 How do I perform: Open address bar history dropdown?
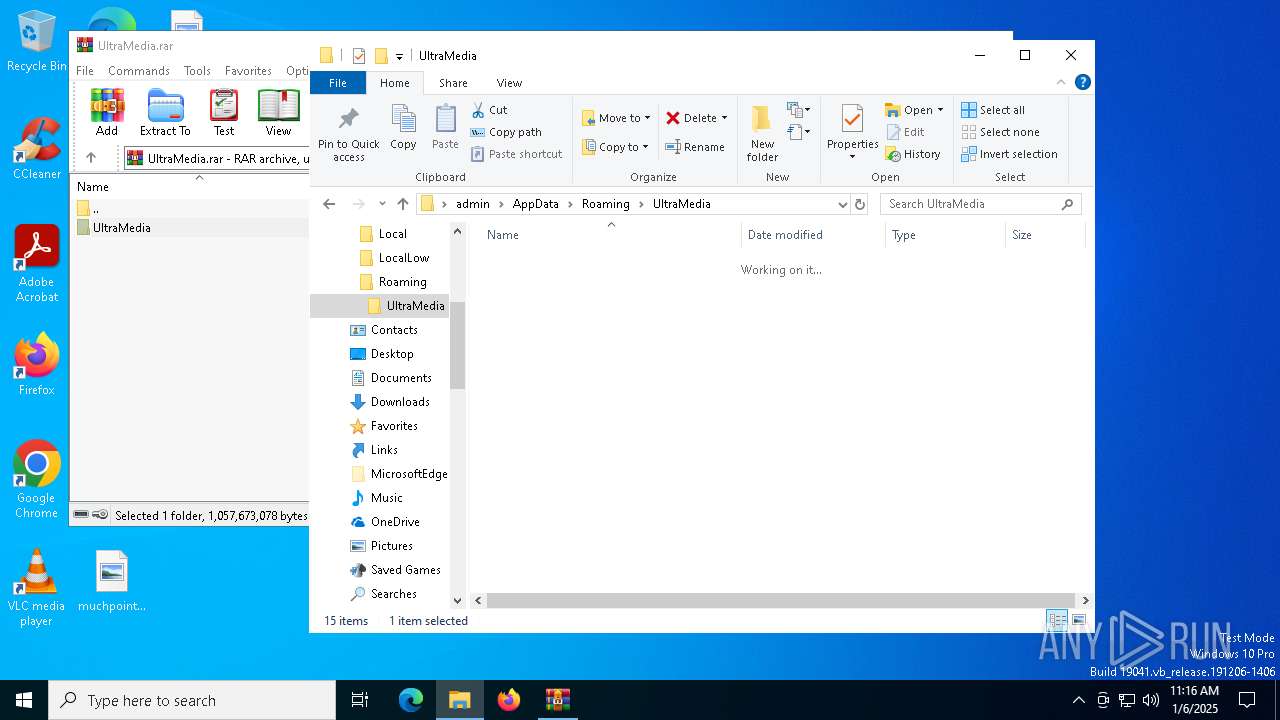click(842, 204)
